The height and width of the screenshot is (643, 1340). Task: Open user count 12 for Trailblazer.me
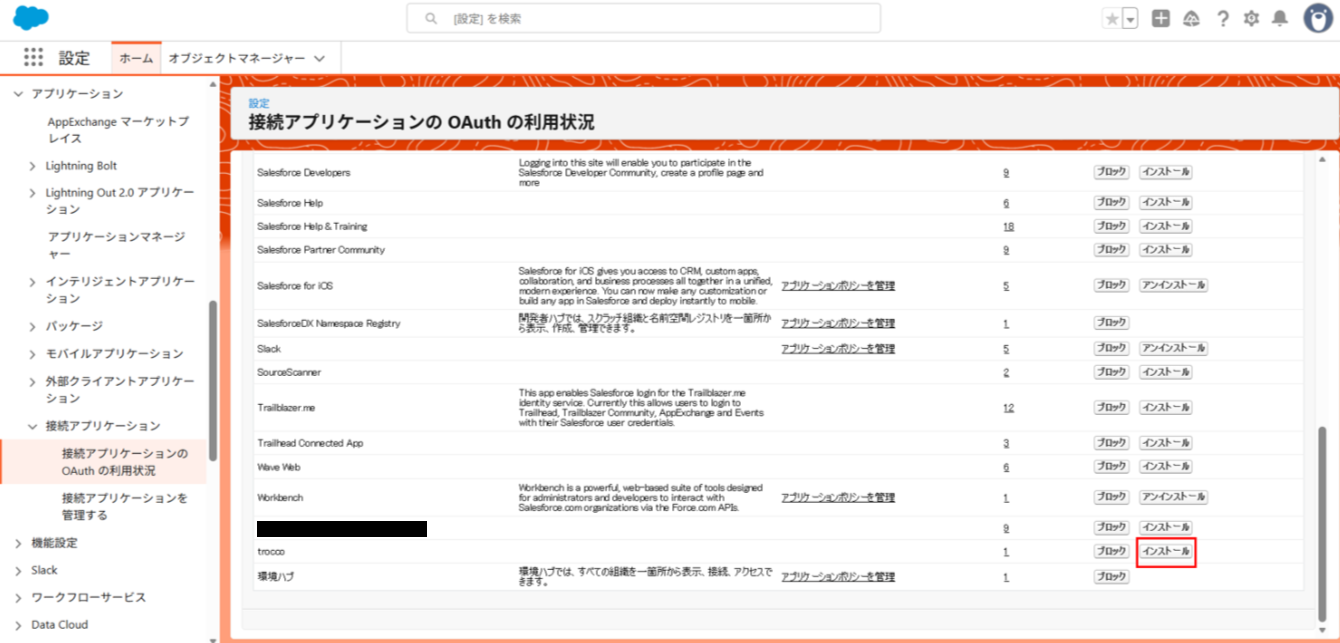1008,408
